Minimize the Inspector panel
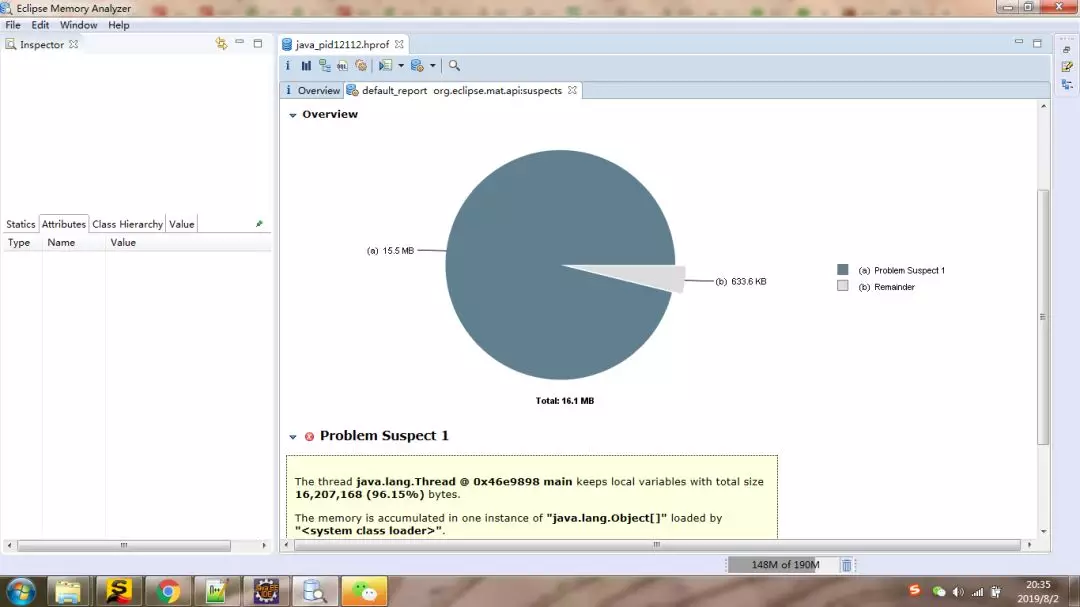 click(x=240, y=43)
